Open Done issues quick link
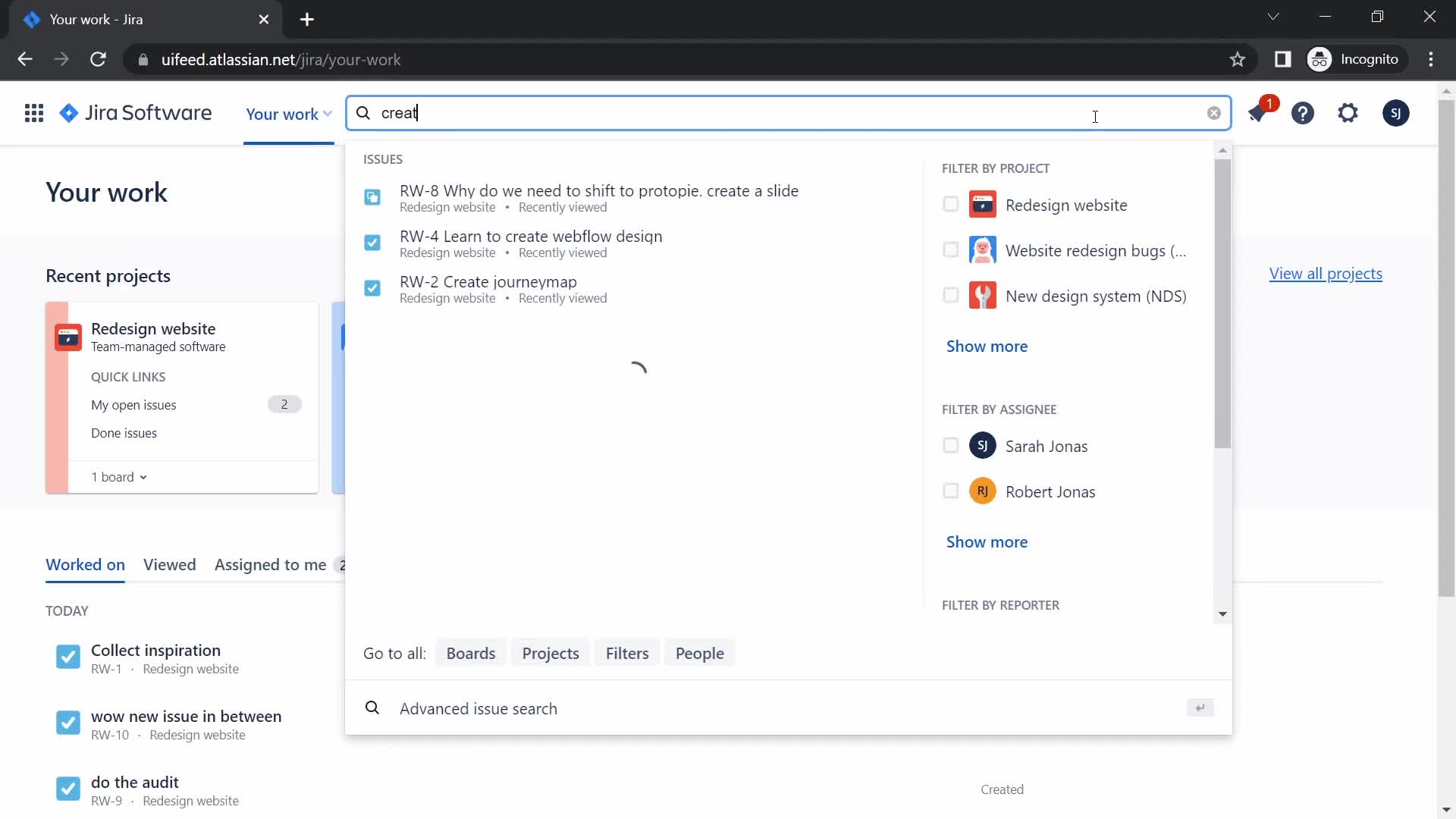The image size is (1456, 819). (124, 433)
